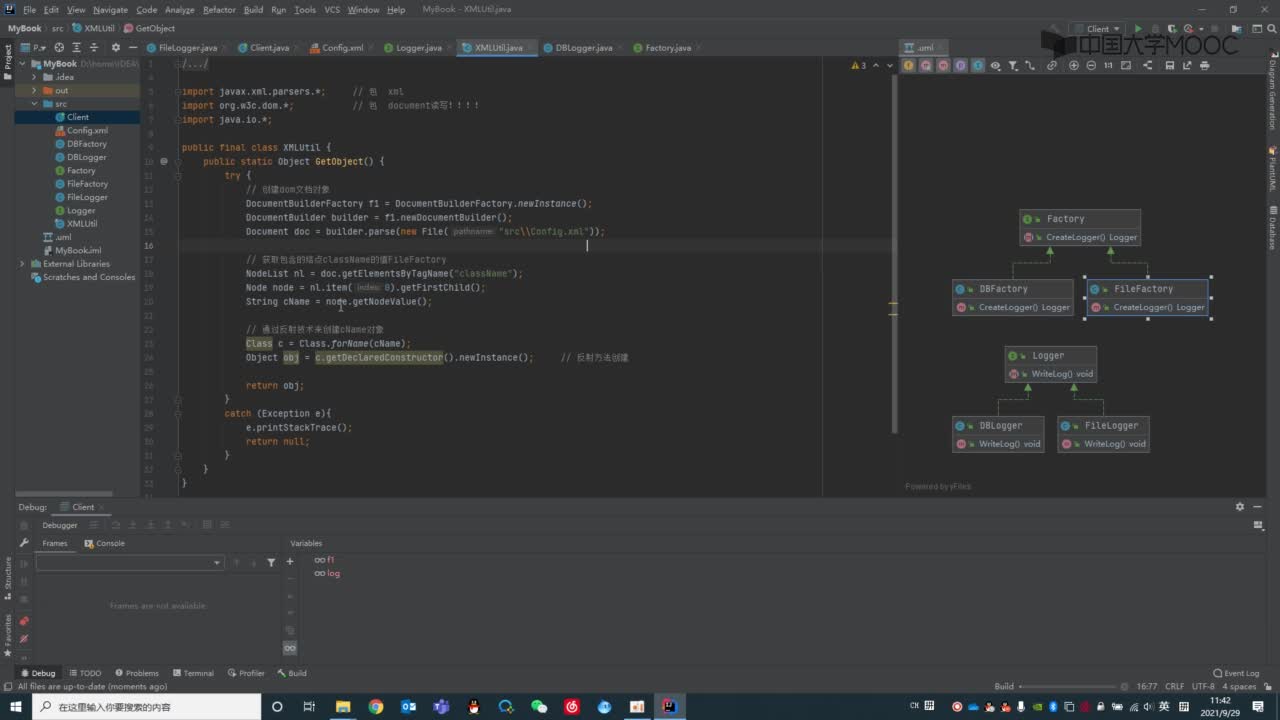Switch to the FileLogger.java editor tab
The height and width of the screenshot is (720, 1280).
tap(187, 47)
